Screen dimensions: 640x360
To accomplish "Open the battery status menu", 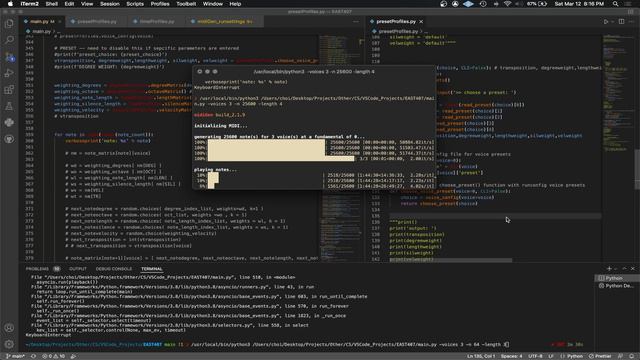I will (537, 4).
